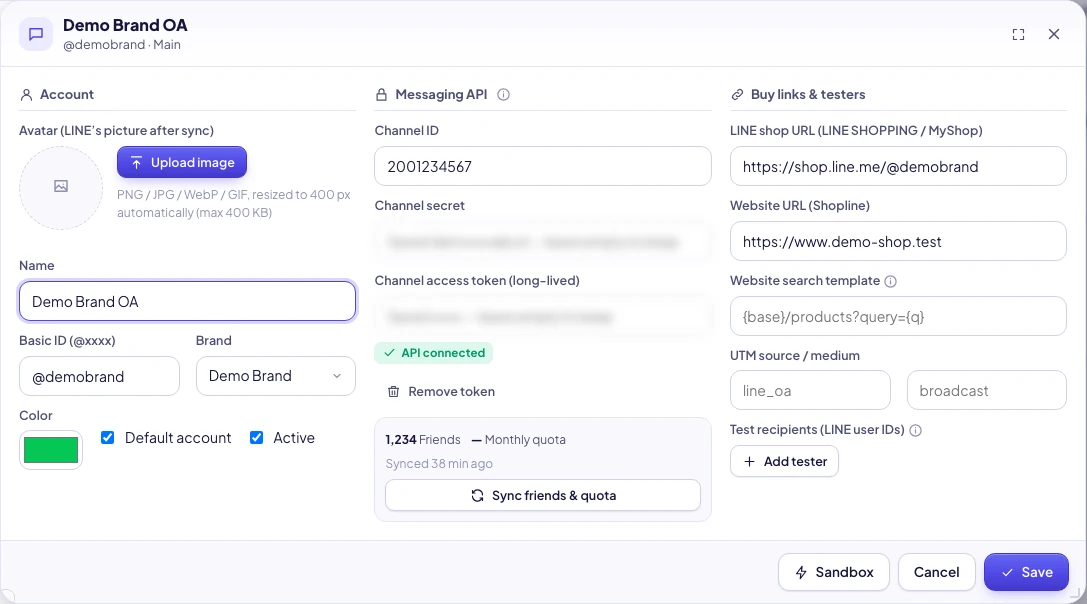Click the Sync friends & quota button
The width and height of the screenshot is (1087, 604).
click(543, 495)
